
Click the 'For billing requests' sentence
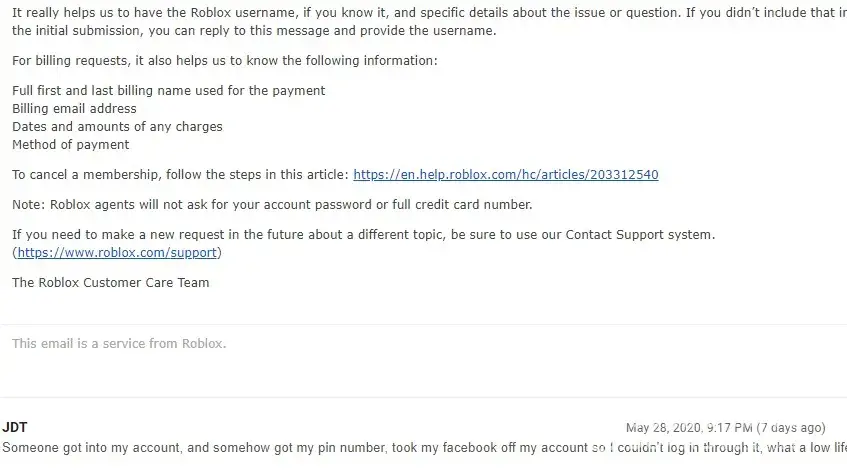(224, 61)
